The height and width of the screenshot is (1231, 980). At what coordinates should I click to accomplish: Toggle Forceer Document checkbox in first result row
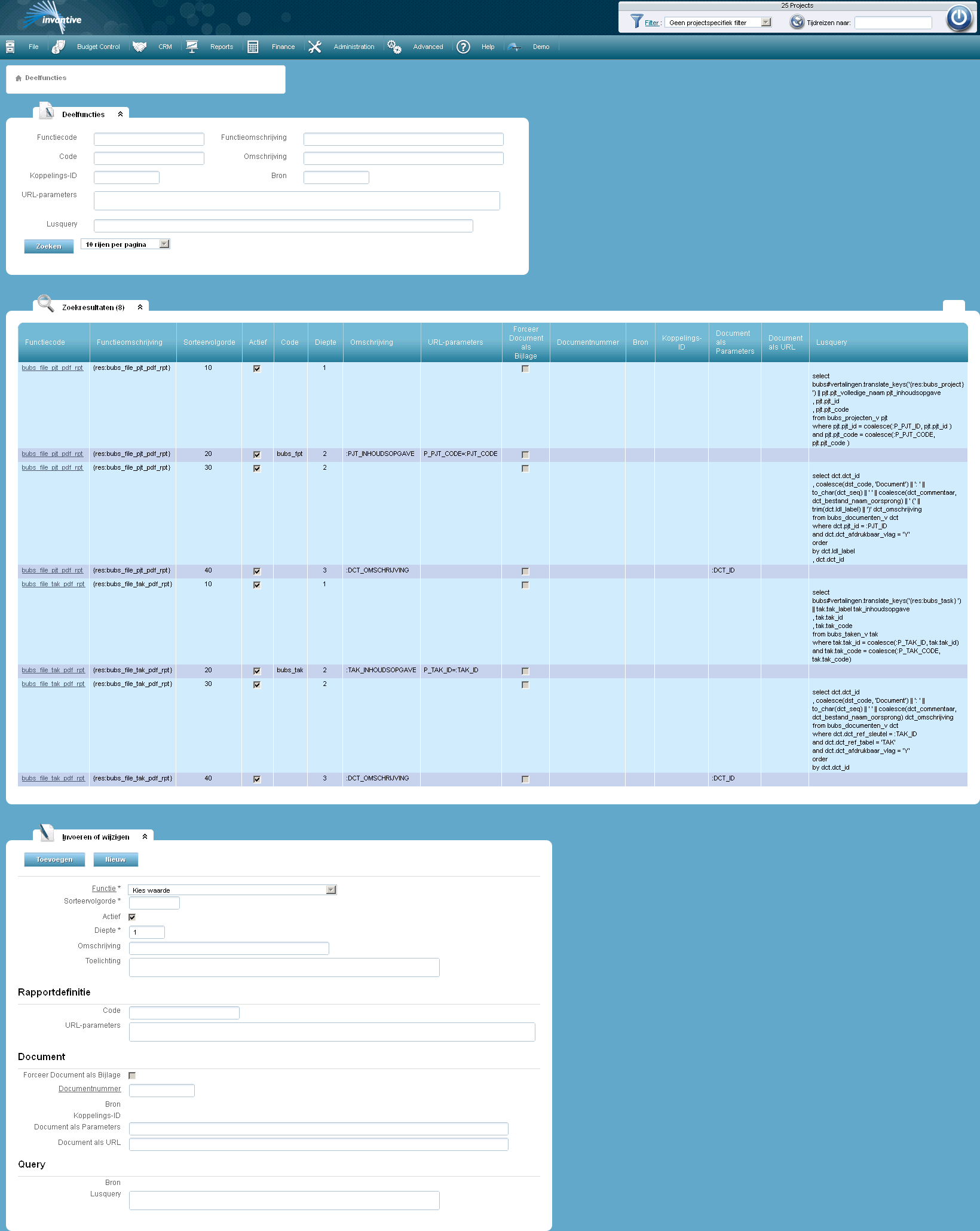pyautogui.click(x=525, y=369)
